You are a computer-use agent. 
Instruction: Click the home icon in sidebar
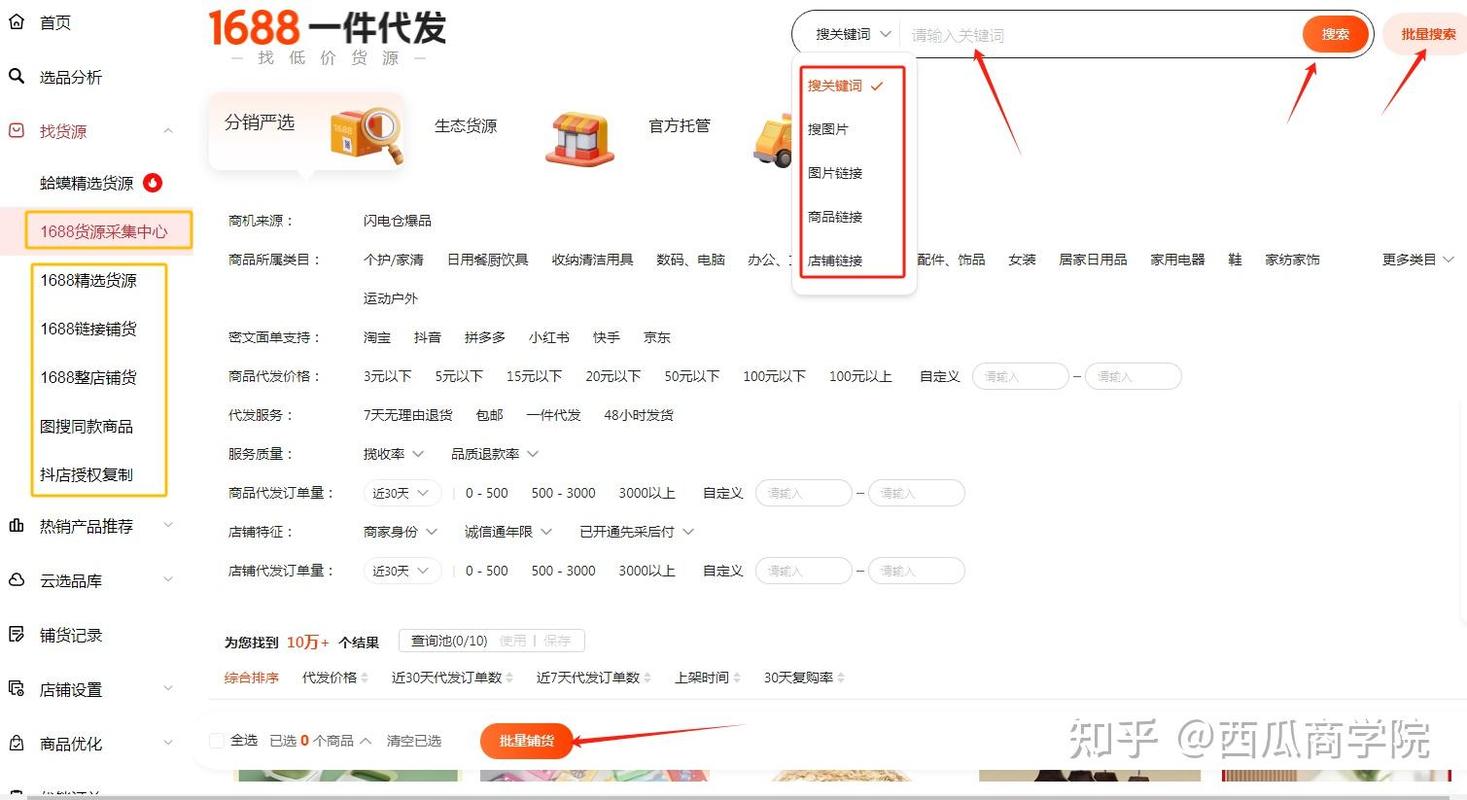tap(16, 22)
